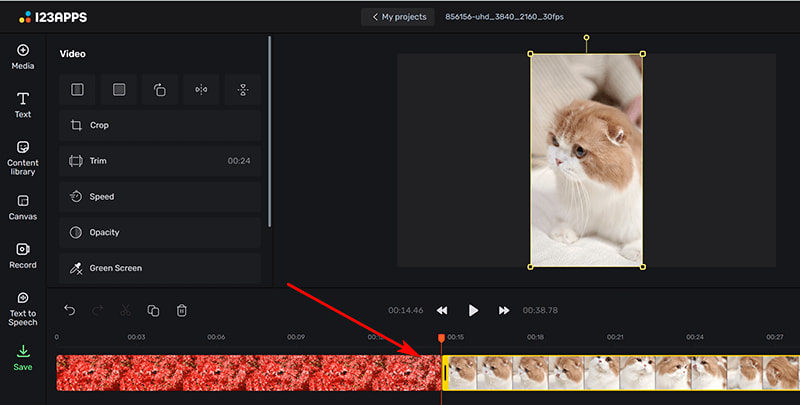
Task: Delete the selected clip
Action: click(182, 310)
